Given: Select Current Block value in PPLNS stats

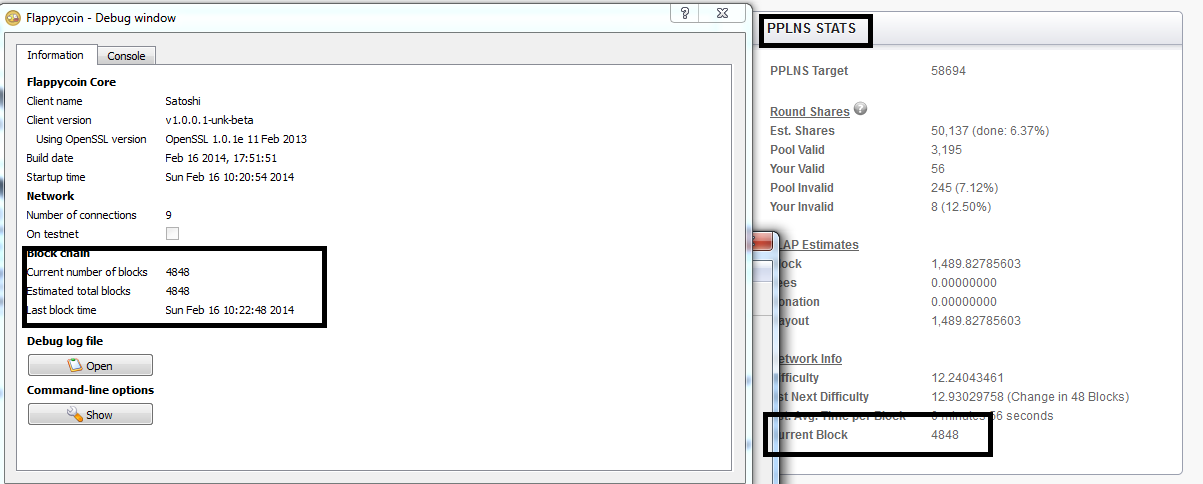Looking at the screenshot, I should 944,435.
